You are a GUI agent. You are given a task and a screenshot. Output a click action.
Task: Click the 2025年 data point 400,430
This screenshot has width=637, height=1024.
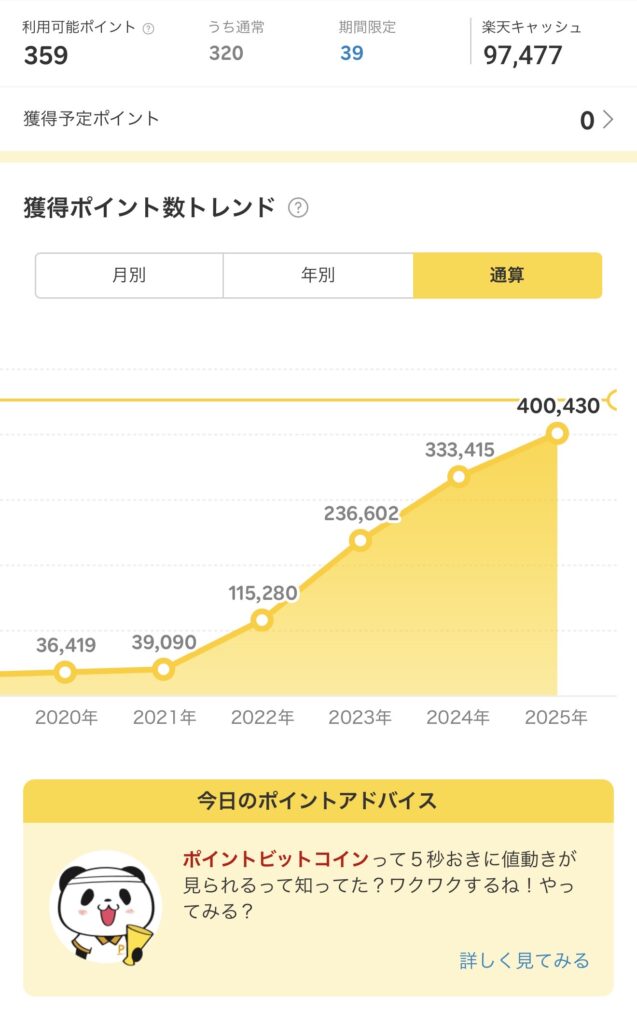[x=557, y=433]
